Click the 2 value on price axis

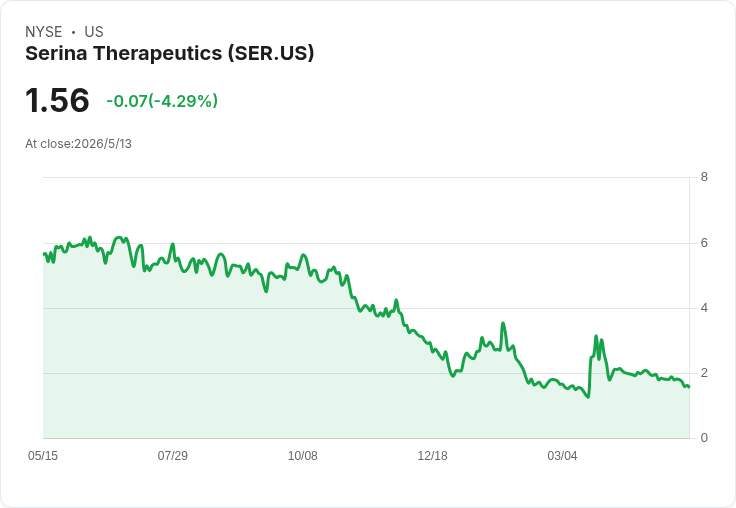(x=704, y=373)
